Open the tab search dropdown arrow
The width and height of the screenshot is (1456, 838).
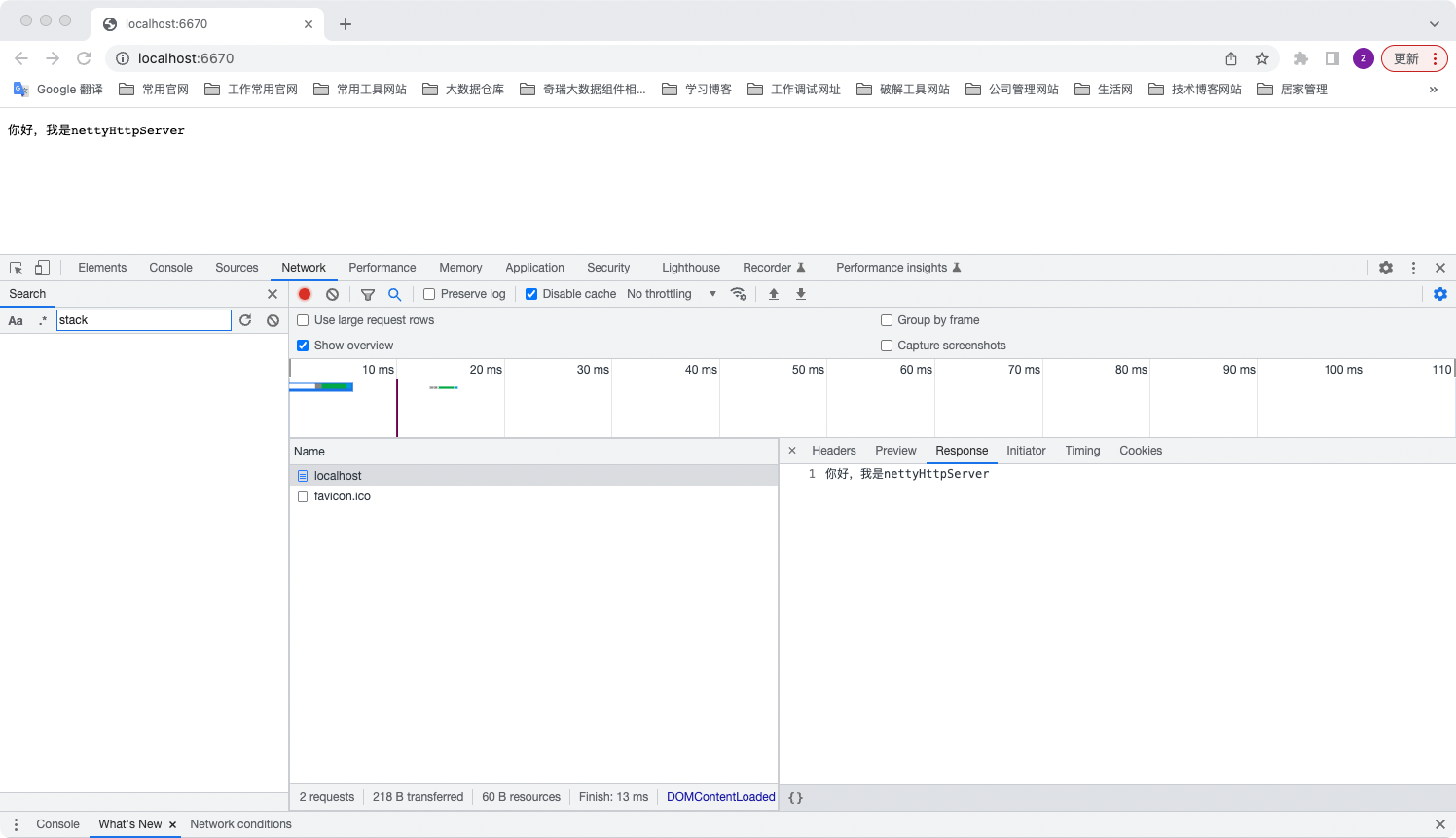point(1434,23)
